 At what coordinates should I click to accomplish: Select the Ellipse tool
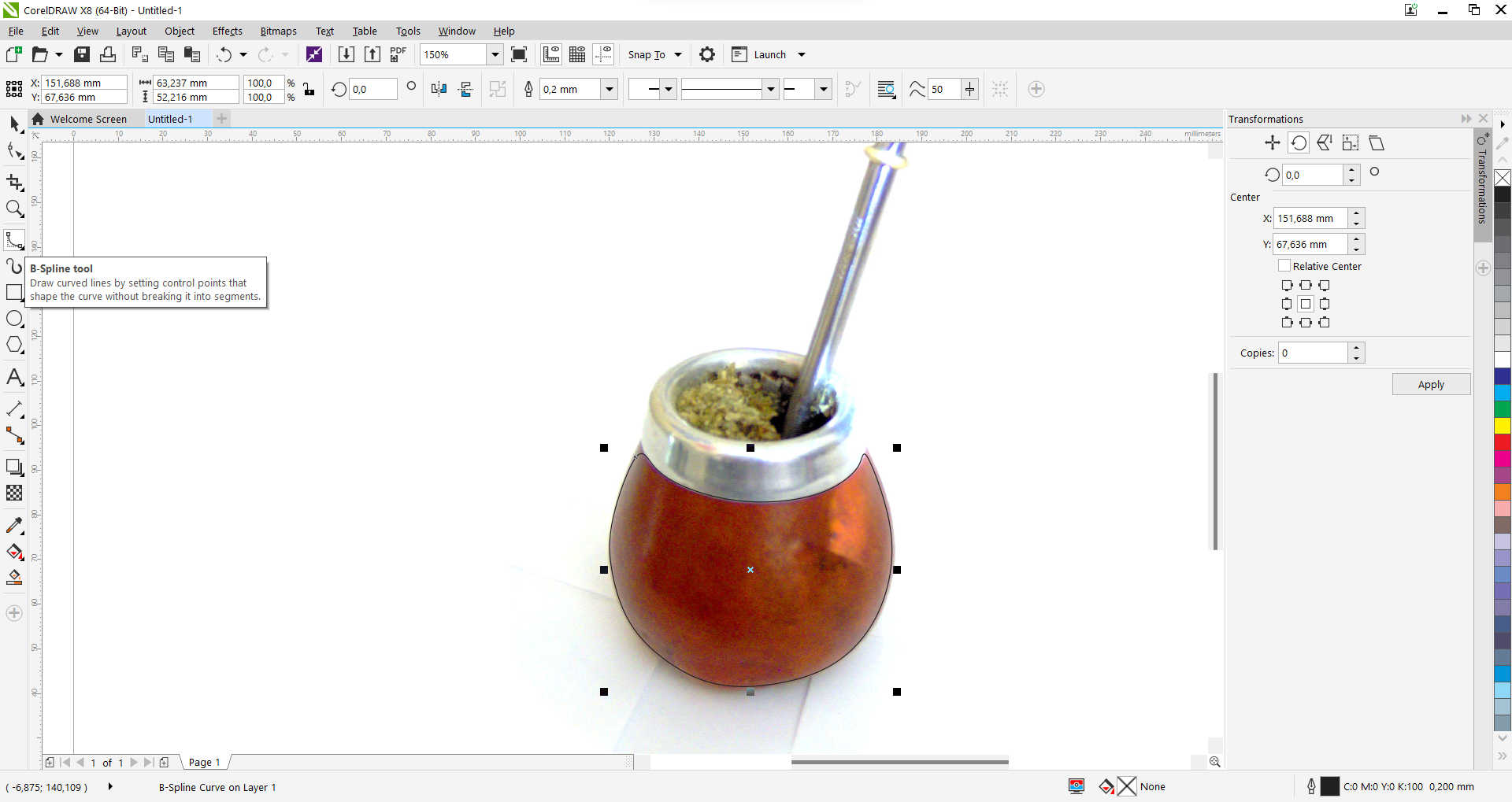[14, 319]
